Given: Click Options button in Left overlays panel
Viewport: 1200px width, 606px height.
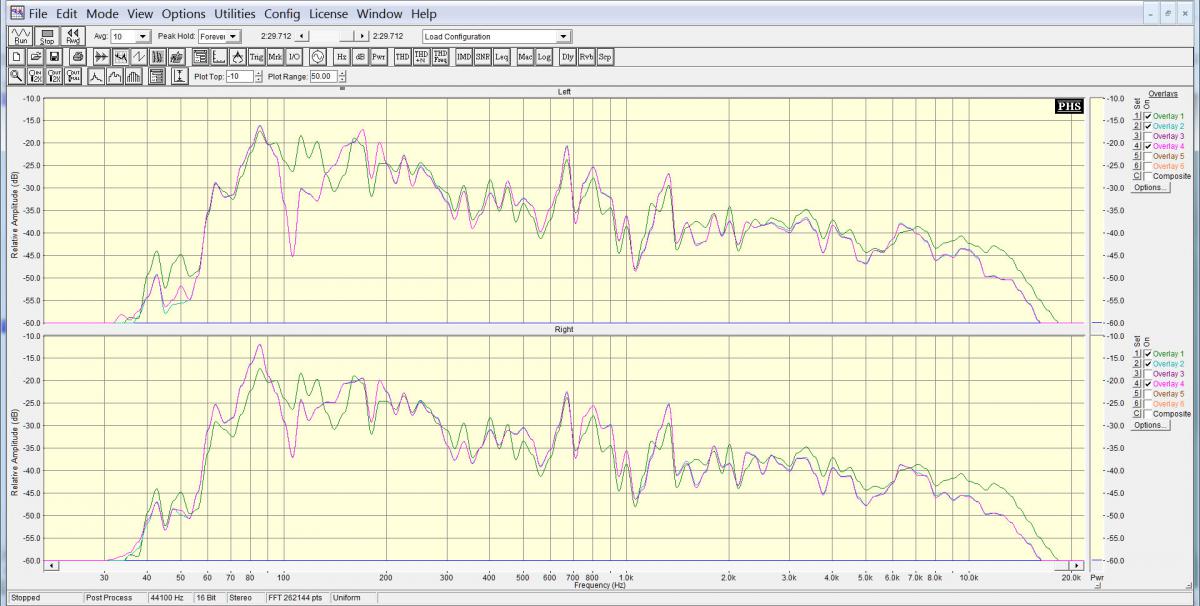Looking at the screenshot, I should tap(1150, 187).
